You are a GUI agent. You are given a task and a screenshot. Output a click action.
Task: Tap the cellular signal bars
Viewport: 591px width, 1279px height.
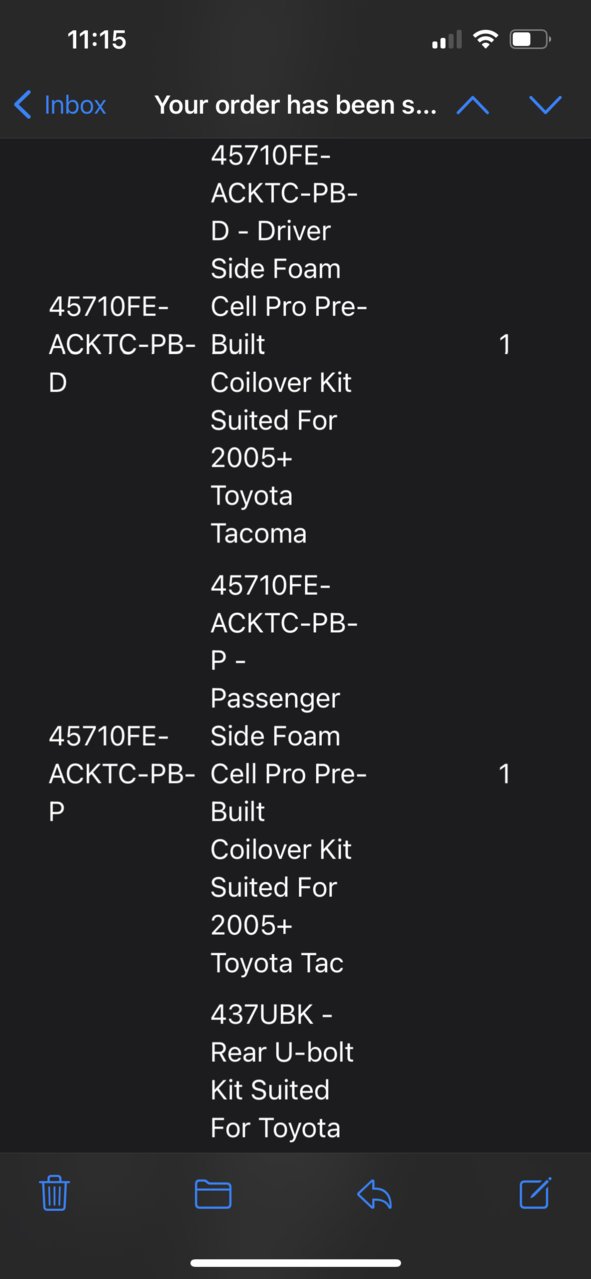[x=446, y=40]
